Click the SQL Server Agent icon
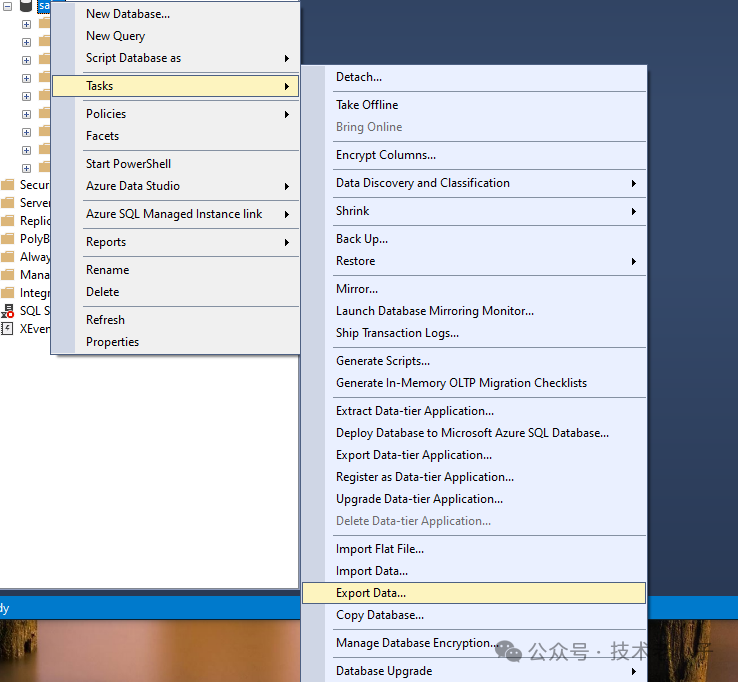This screenshot has width=738, height=682. point(8,311)
